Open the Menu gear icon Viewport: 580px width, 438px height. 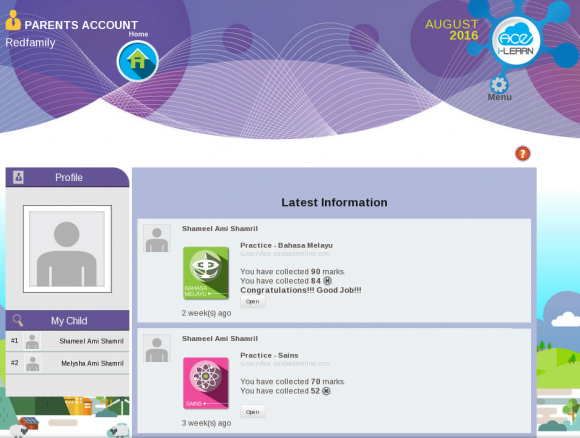point(499,85)
